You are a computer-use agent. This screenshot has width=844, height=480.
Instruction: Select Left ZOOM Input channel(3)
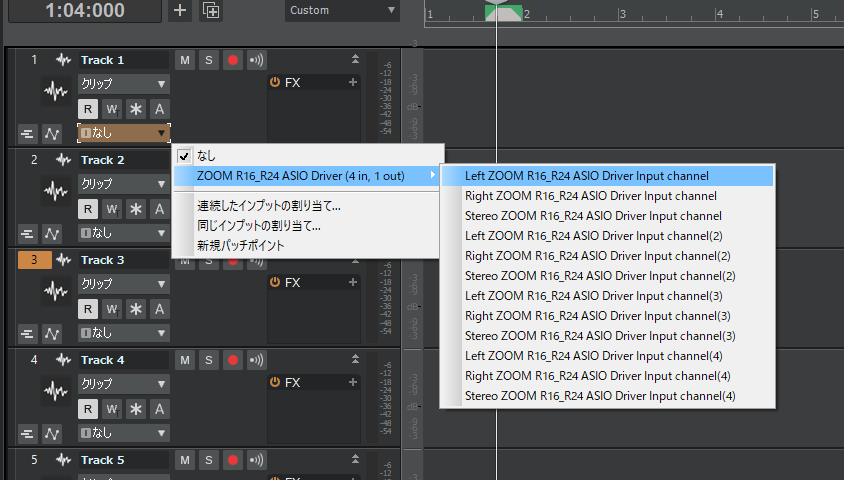[x=608, y=296]
